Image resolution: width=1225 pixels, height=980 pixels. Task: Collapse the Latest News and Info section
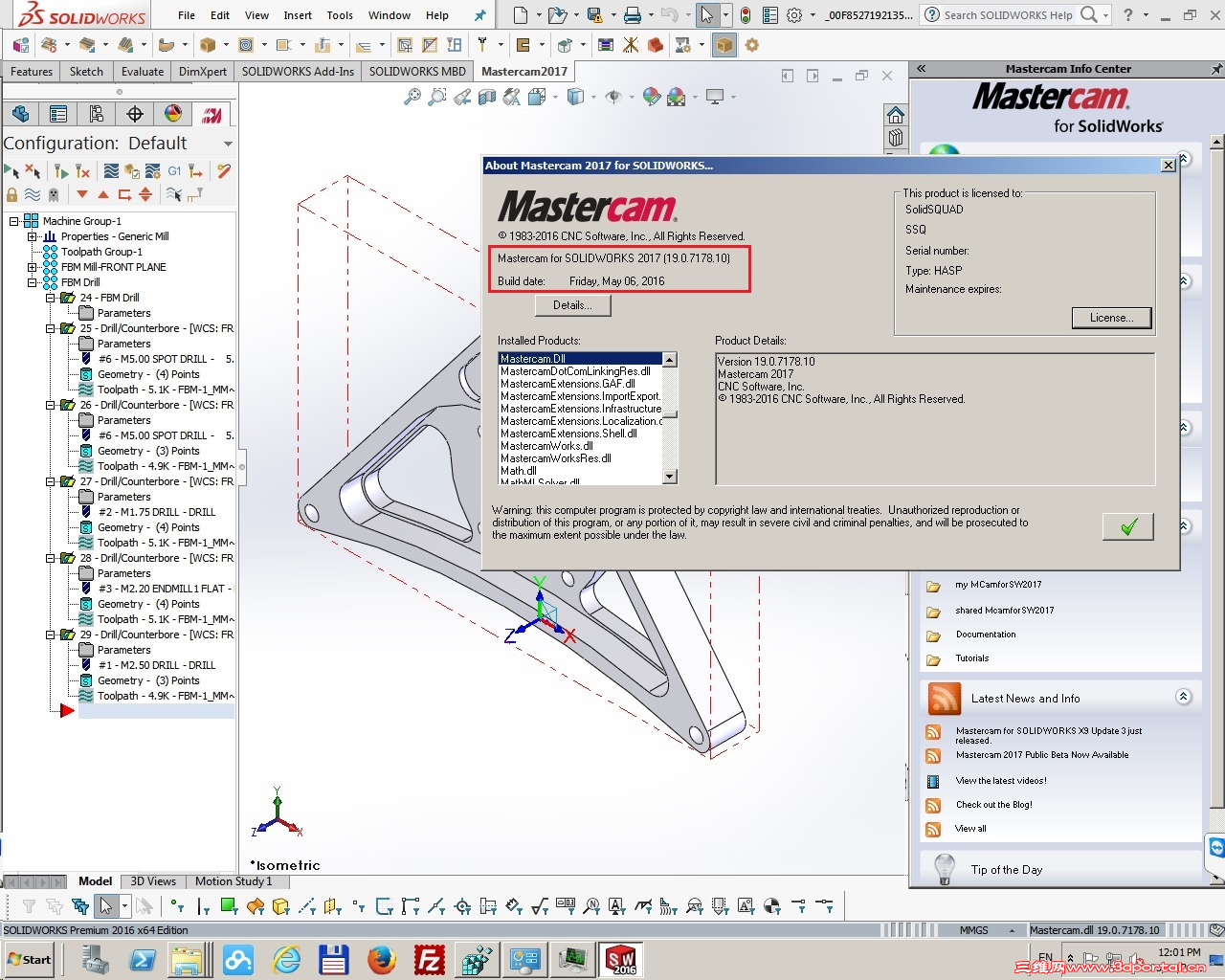(x=1184, y=697)
